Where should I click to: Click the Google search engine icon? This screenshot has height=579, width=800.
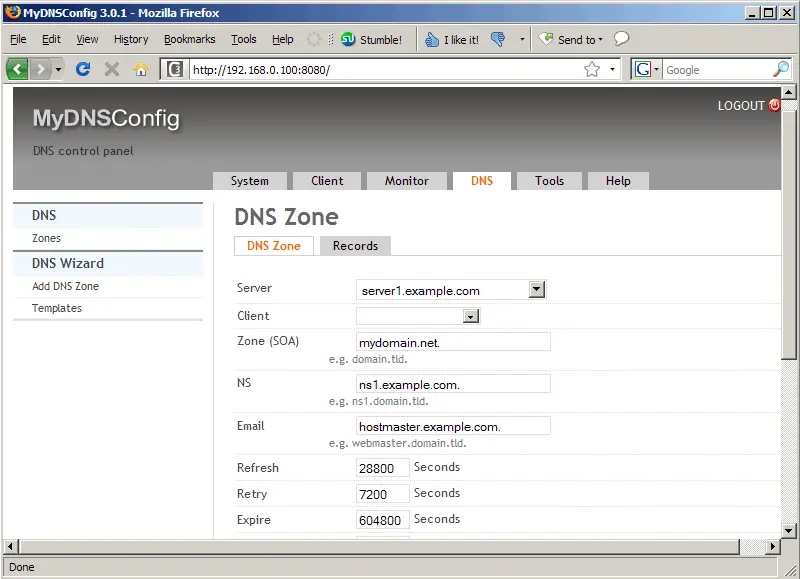[x=642, y=69]
